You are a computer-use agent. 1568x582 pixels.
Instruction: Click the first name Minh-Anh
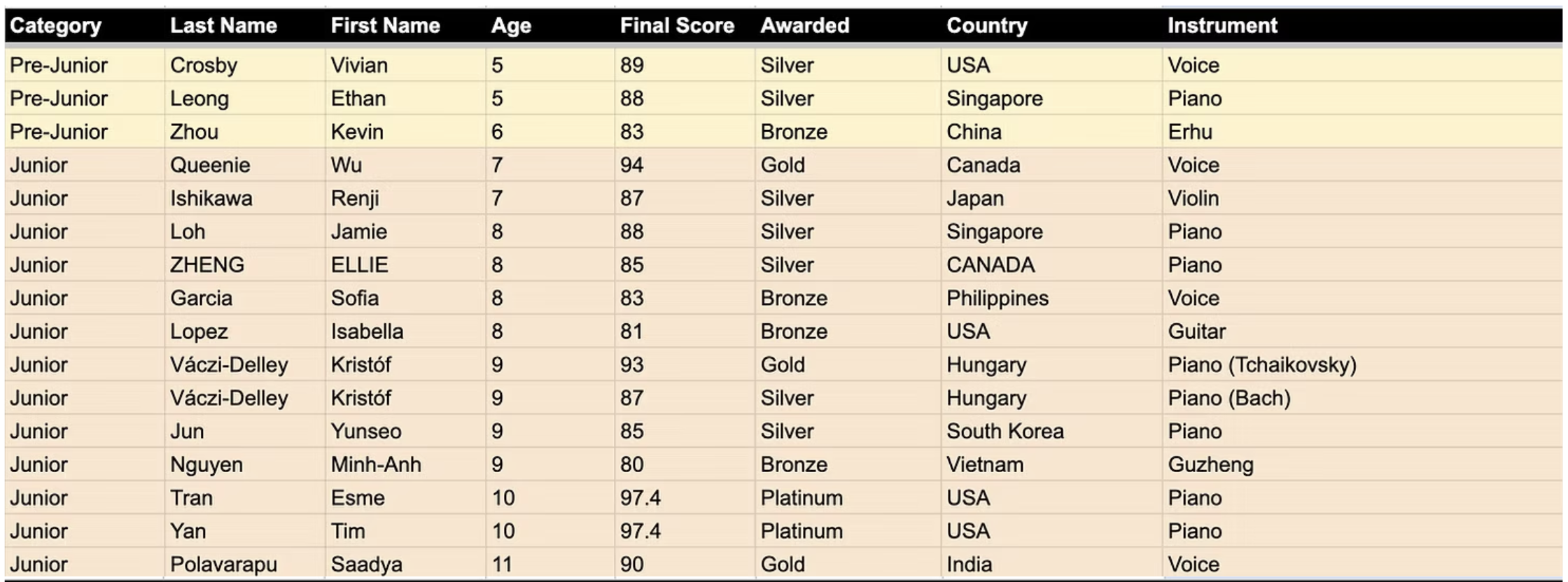point(376,464)
